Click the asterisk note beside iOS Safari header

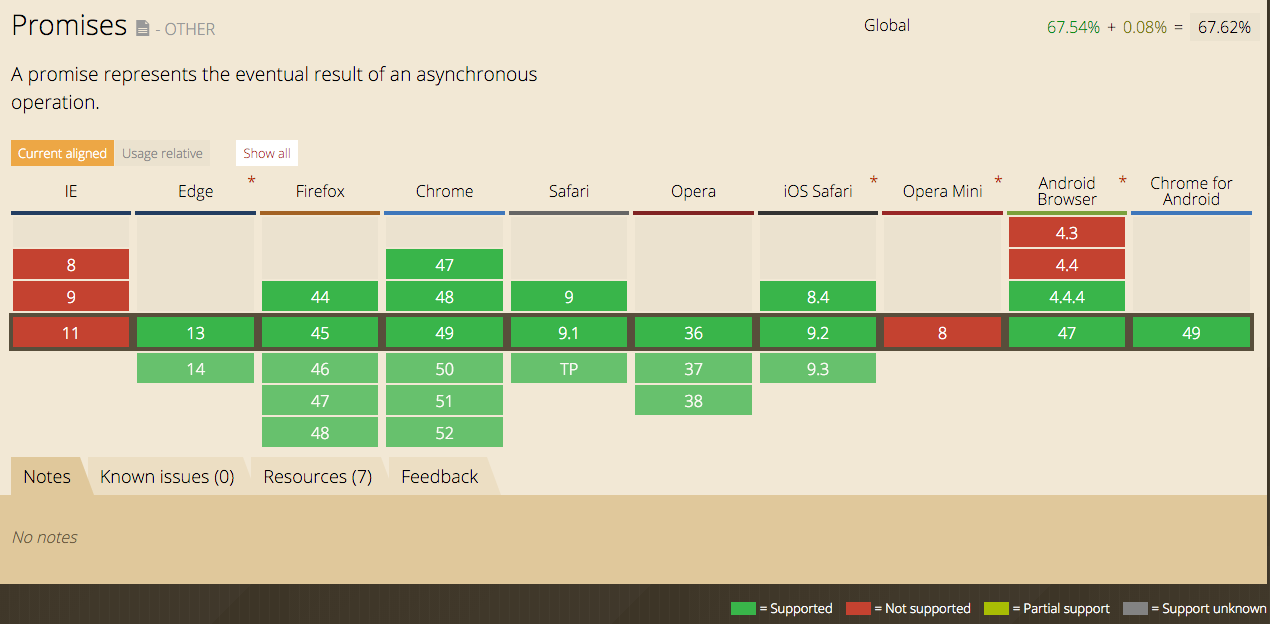[874, 182]
